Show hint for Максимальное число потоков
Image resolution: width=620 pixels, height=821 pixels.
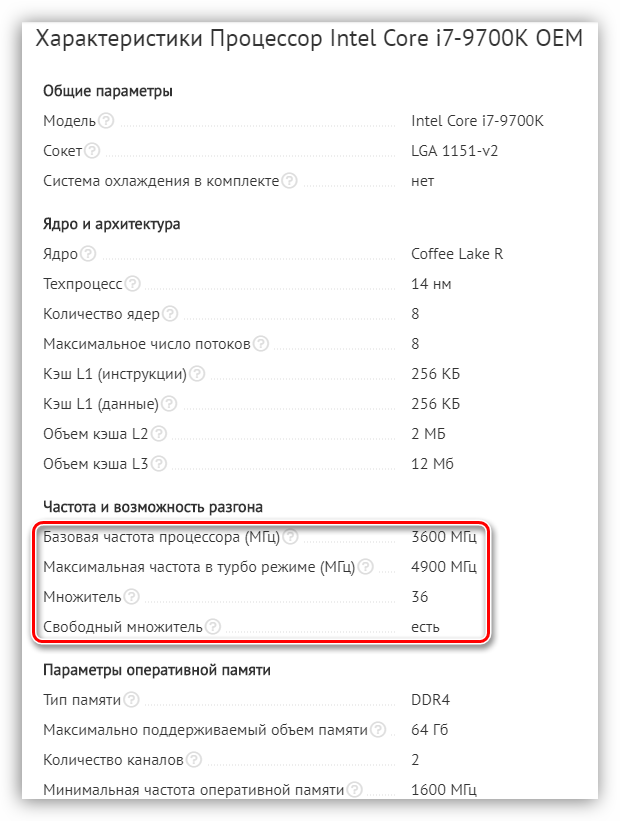point(261,343)
